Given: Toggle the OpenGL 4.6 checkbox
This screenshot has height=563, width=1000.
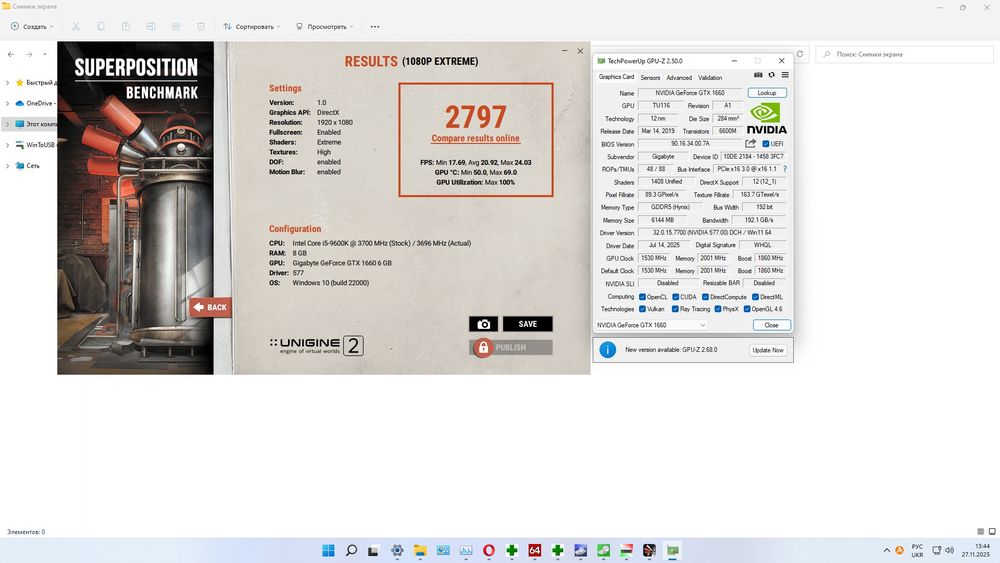Looking at the screenshot, I should pyautogui.click(x=747, y=309).
